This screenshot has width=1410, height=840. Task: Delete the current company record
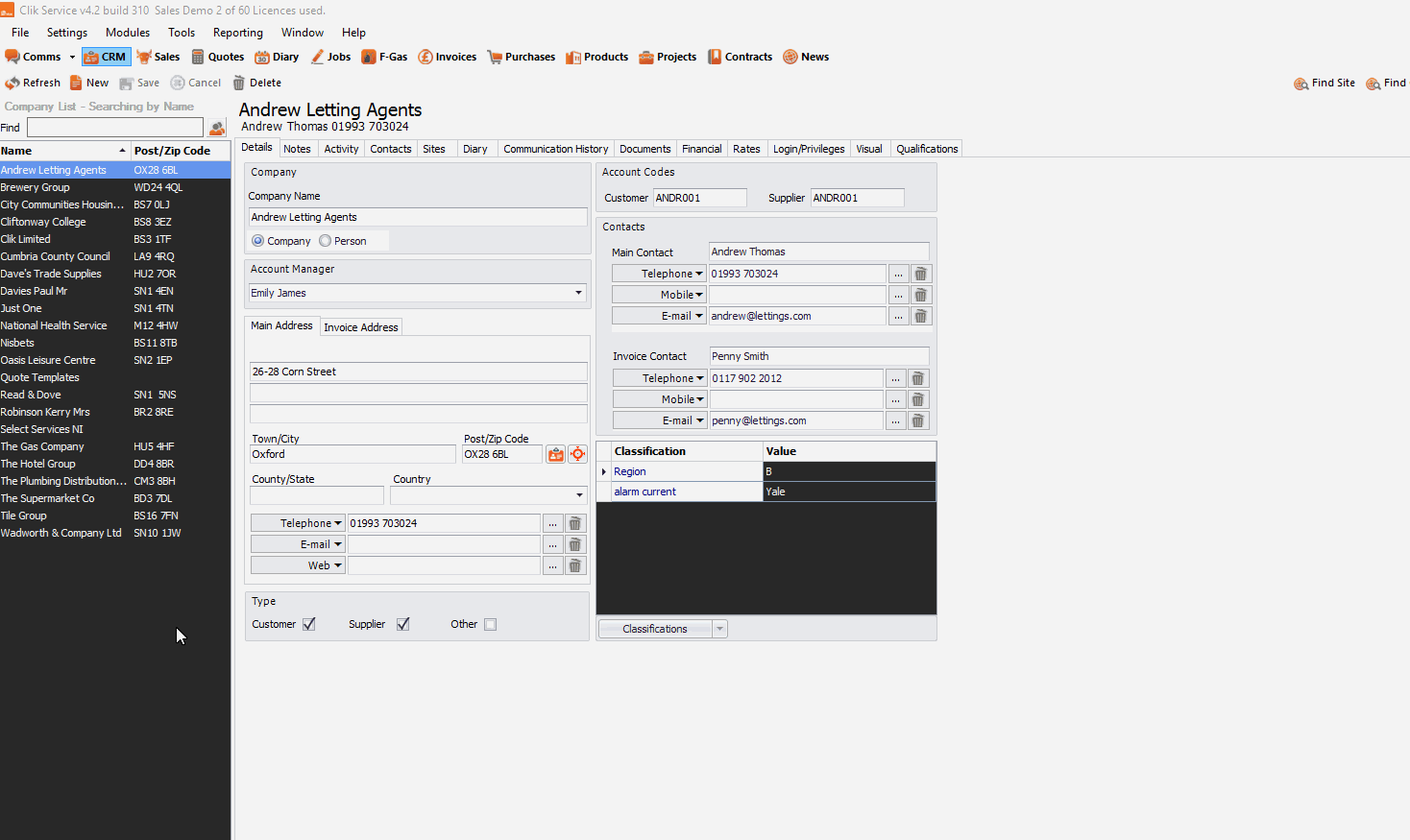(257, 83)
